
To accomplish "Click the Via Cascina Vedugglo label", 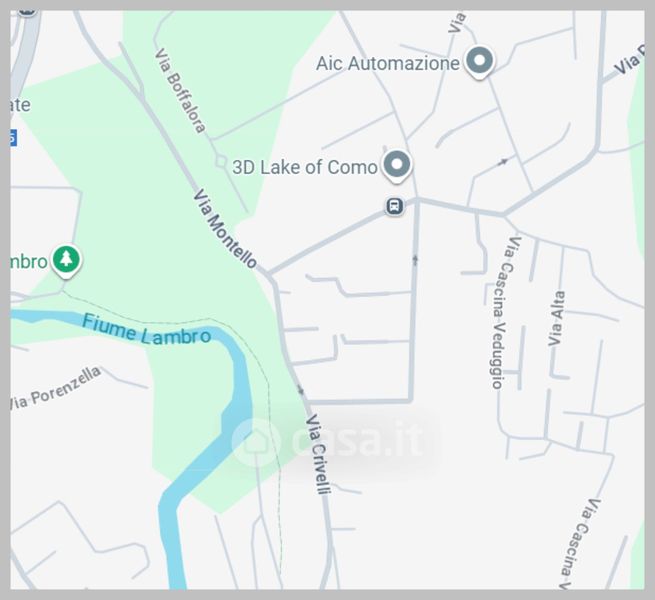I will pos(501,313).
